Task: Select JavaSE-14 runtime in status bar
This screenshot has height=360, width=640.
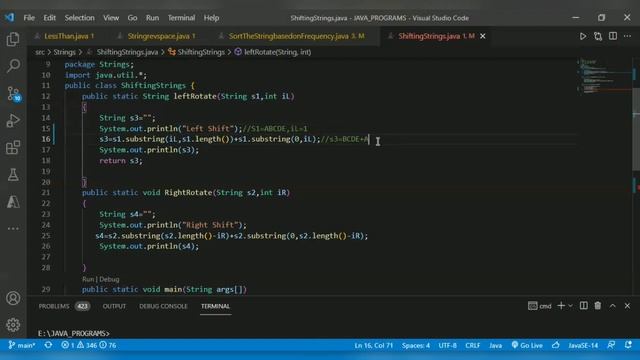Action: point(583,345)
